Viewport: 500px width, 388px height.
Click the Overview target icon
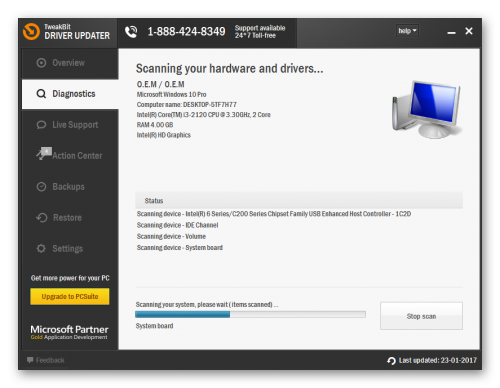[41, 63]
